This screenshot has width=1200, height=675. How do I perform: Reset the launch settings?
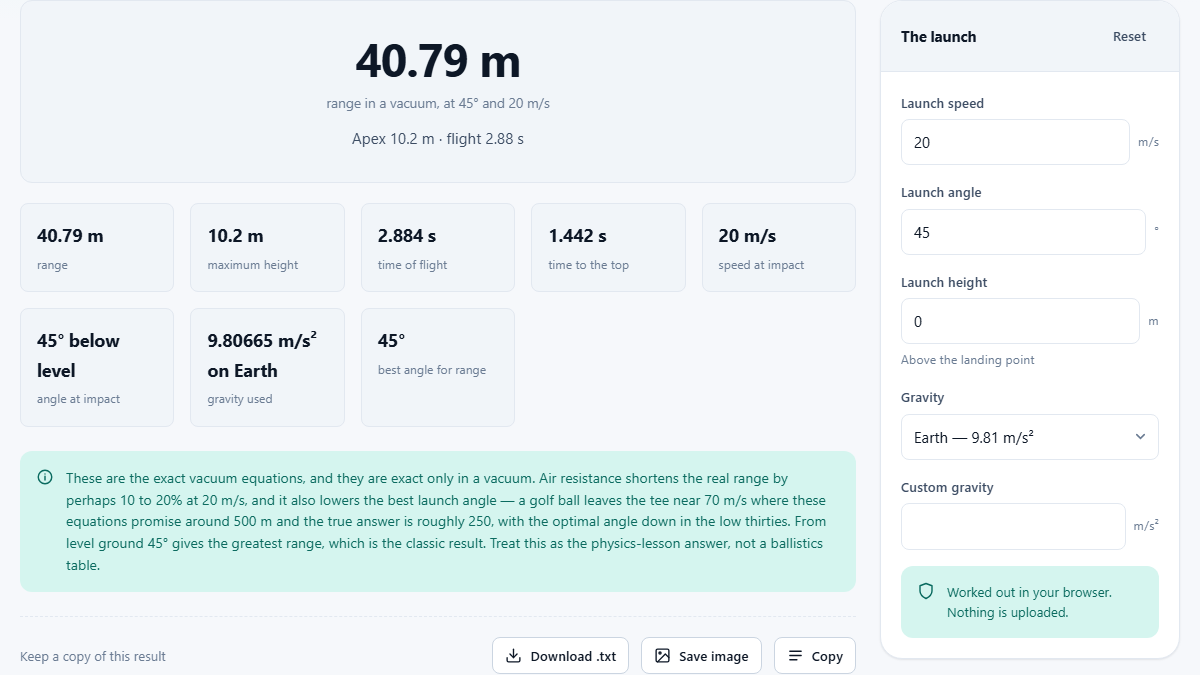click(x=1129, y=37)
